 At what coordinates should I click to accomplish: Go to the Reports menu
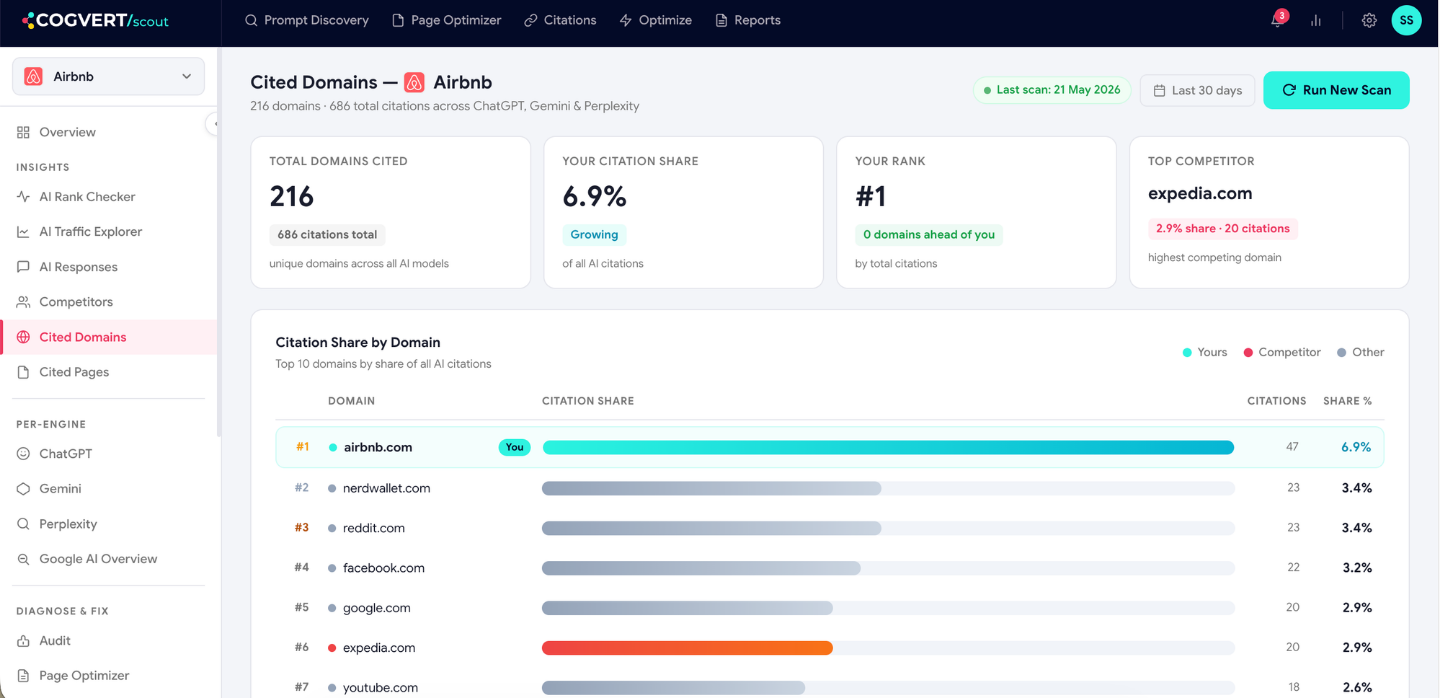[x=748, y=20]
